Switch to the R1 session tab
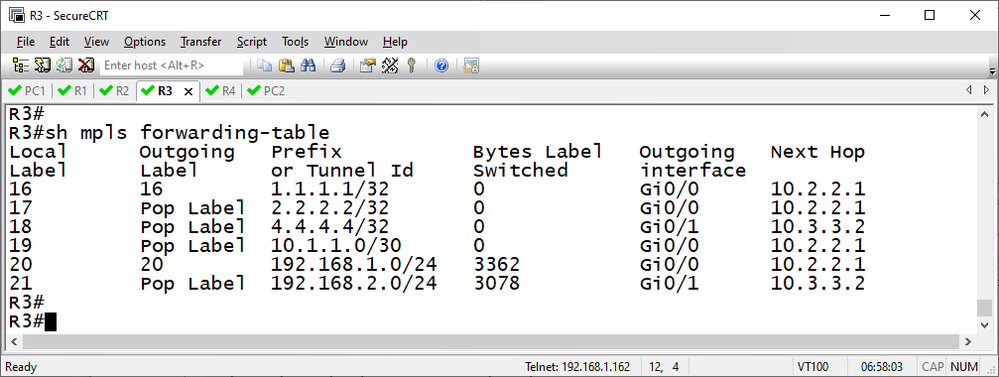The image size is (999, 377). 73,91
